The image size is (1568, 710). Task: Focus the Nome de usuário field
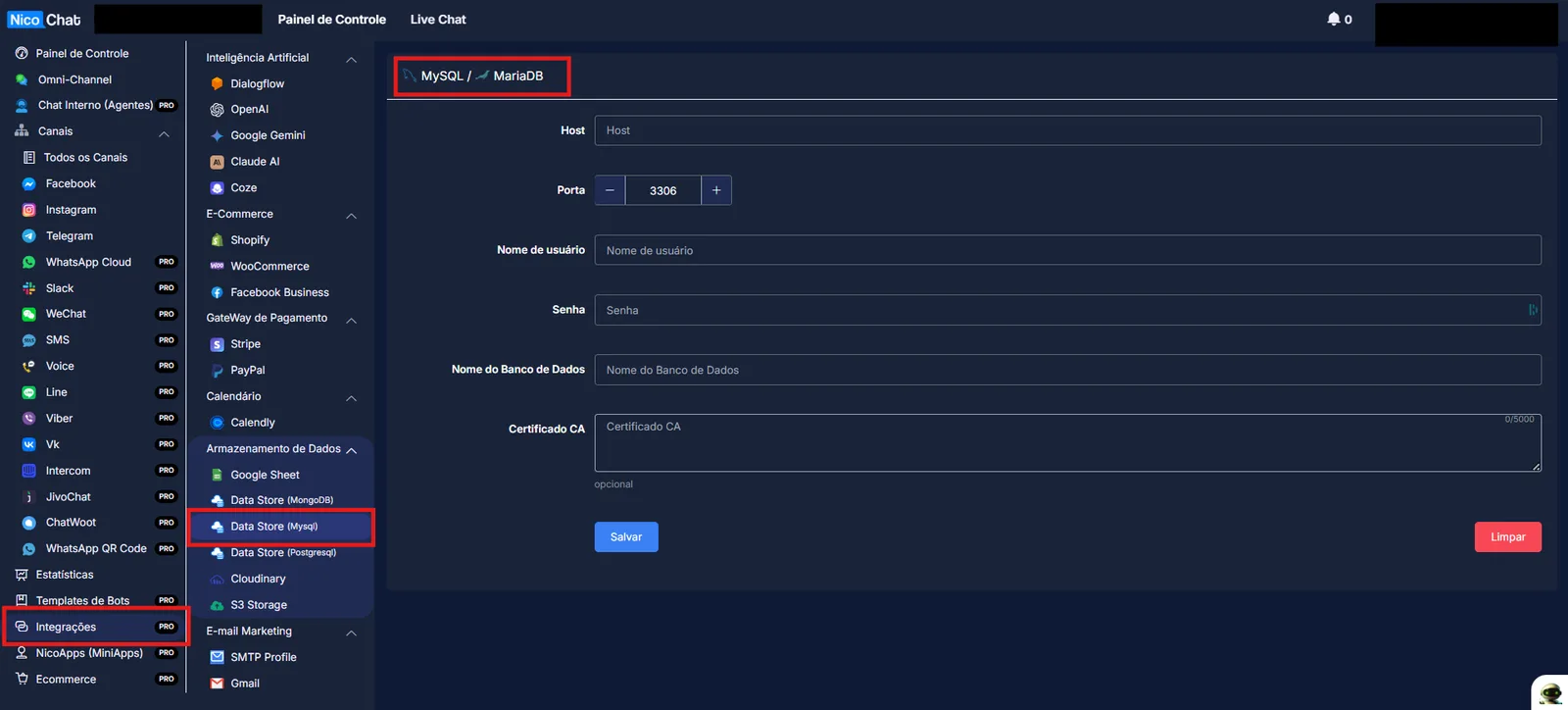coord(1067,250)
